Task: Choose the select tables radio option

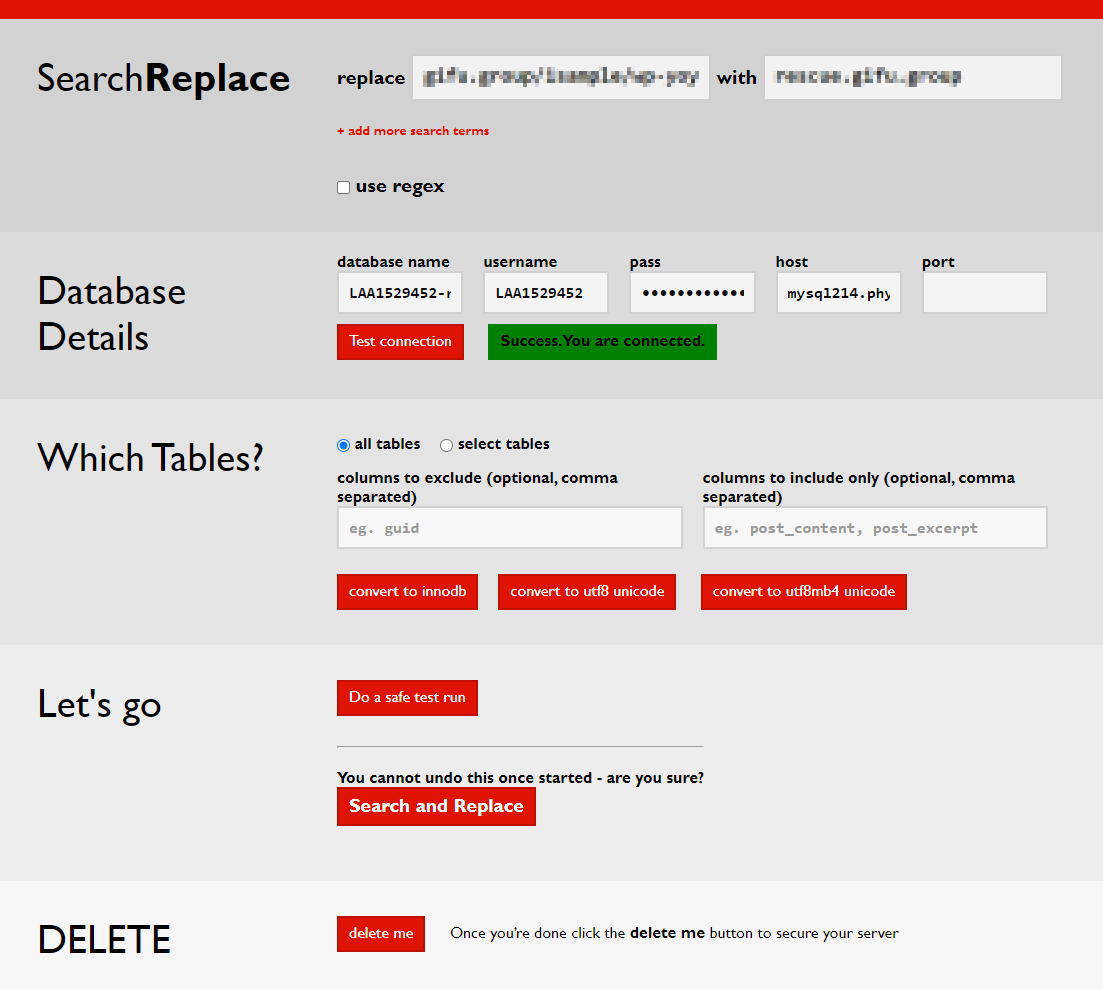Action: 446,445
